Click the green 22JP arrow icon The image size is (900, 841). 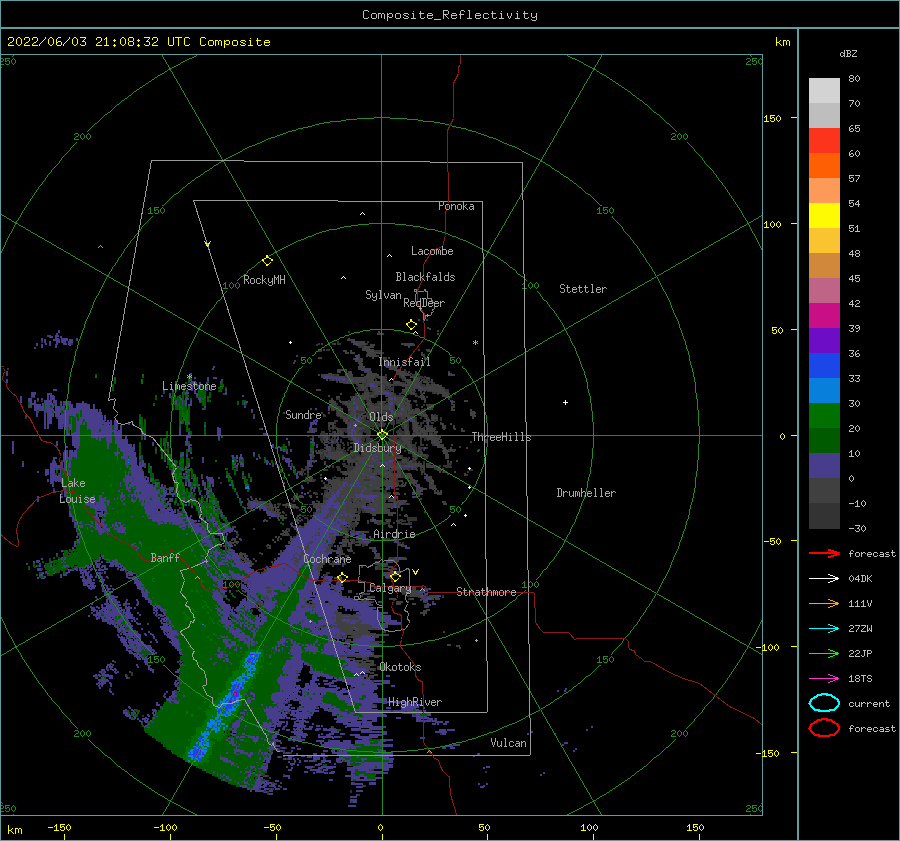click(824, 653)
